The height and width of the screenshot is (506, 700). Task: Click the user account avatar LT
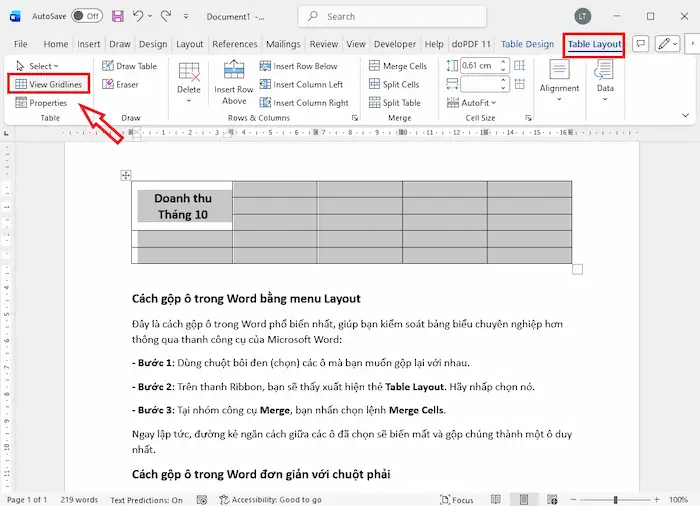click(583, 17)
